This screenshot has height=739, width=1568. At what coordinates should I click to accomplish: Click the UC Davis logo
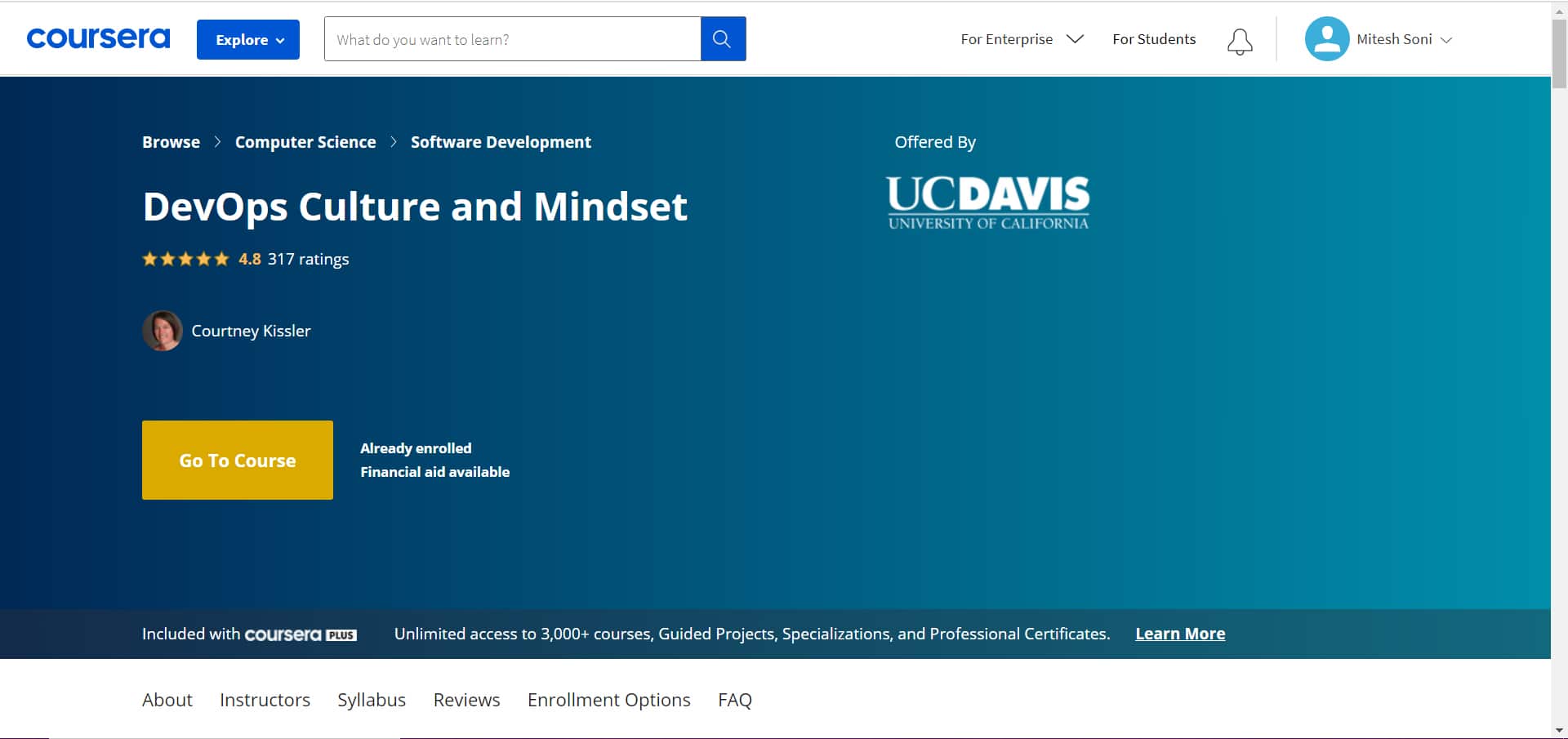[987, 203]
